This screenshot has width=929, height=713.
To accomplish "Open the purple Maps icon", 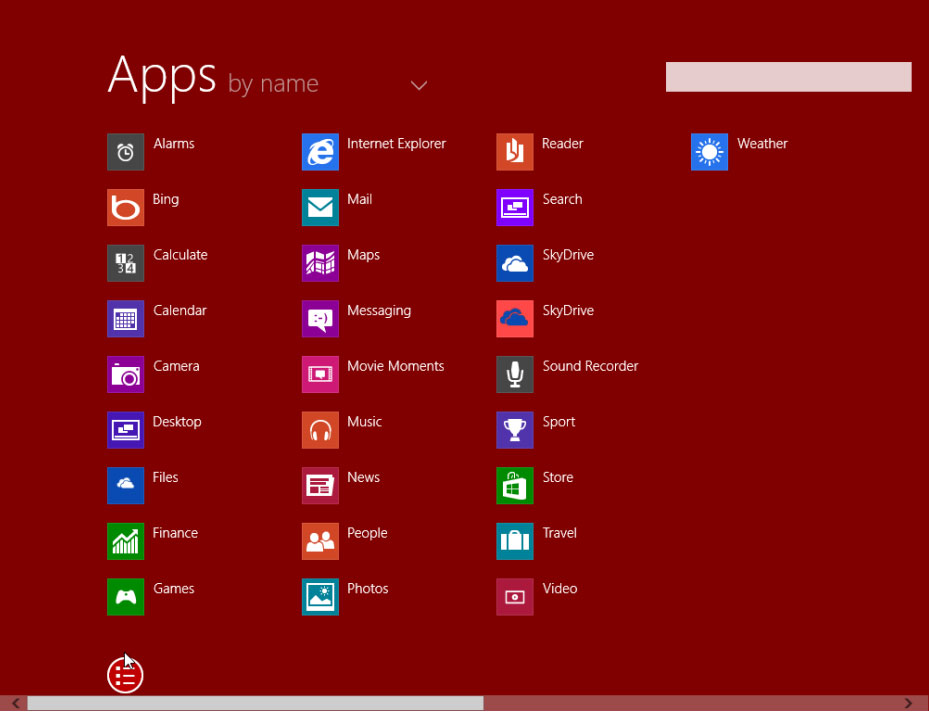I will tap(321, 263).
